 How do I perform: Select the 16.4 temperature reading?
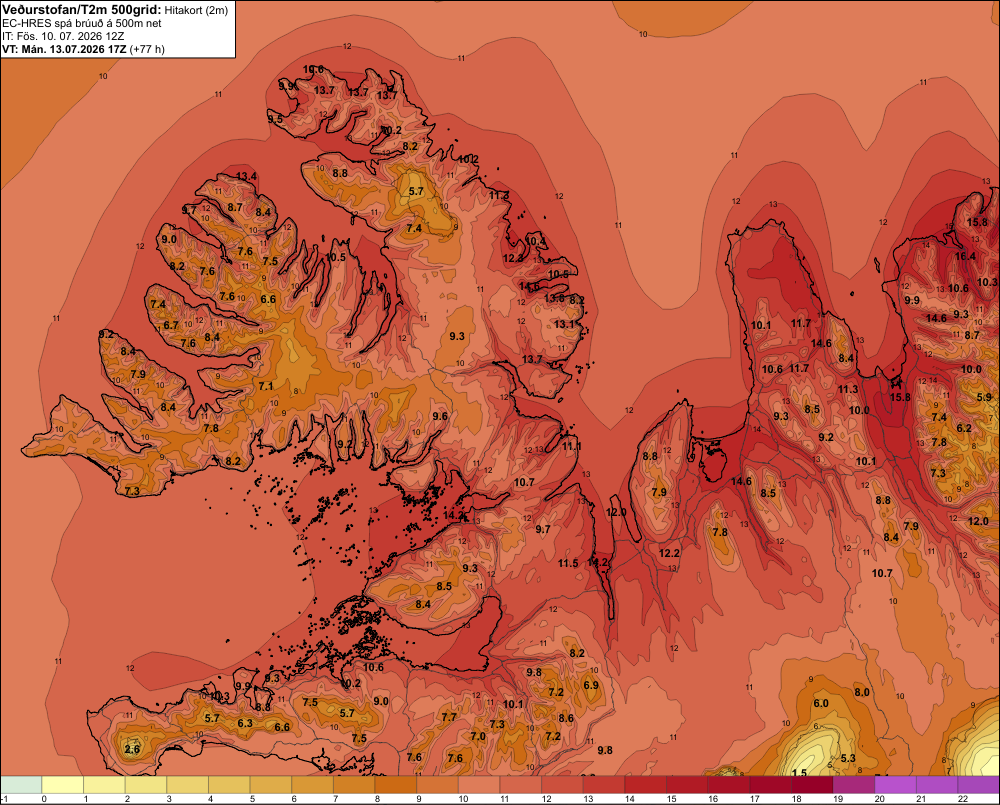point(965,256)
